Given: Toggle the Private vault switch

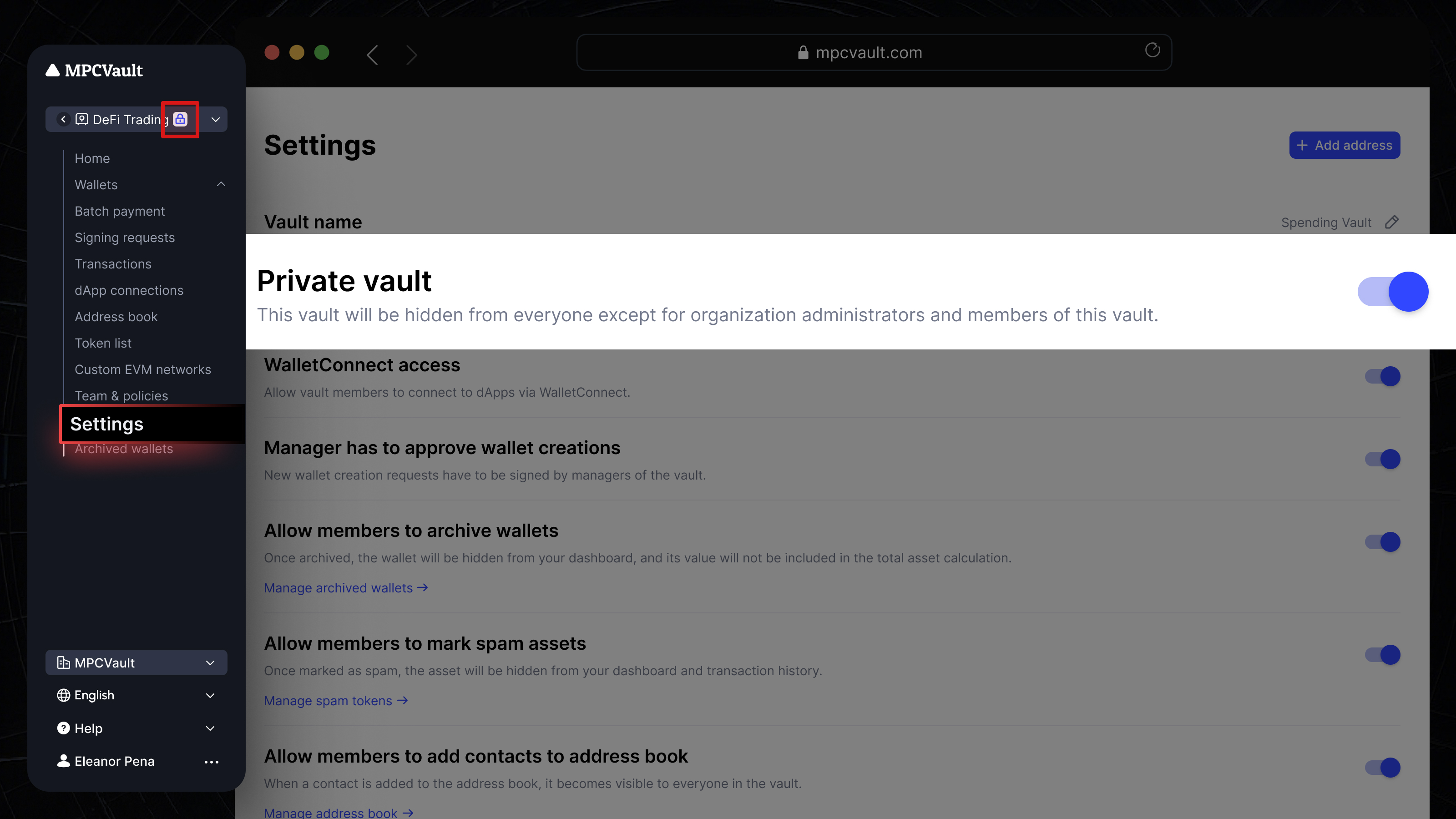Looking at the screenshot, I should [x=1393, y=292].
